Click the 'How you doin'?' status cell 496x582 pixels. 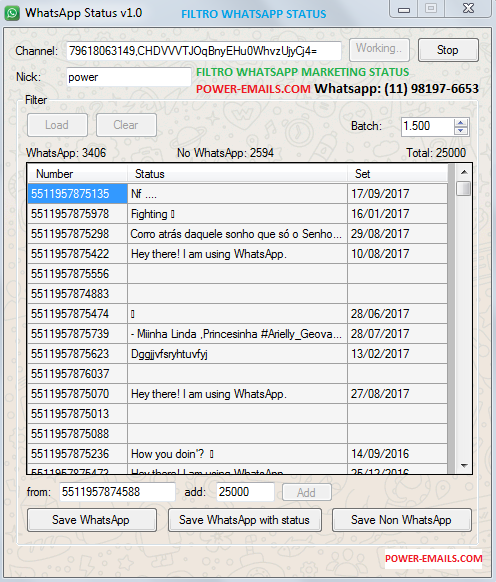tap(237, 454)
